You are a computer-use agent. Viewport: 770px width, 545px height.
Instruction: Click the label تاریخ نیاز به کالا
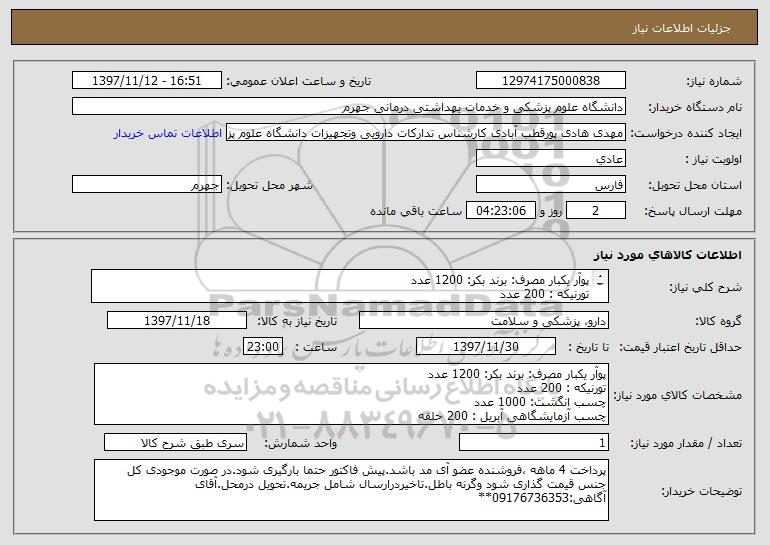click(x=297, y=321)
